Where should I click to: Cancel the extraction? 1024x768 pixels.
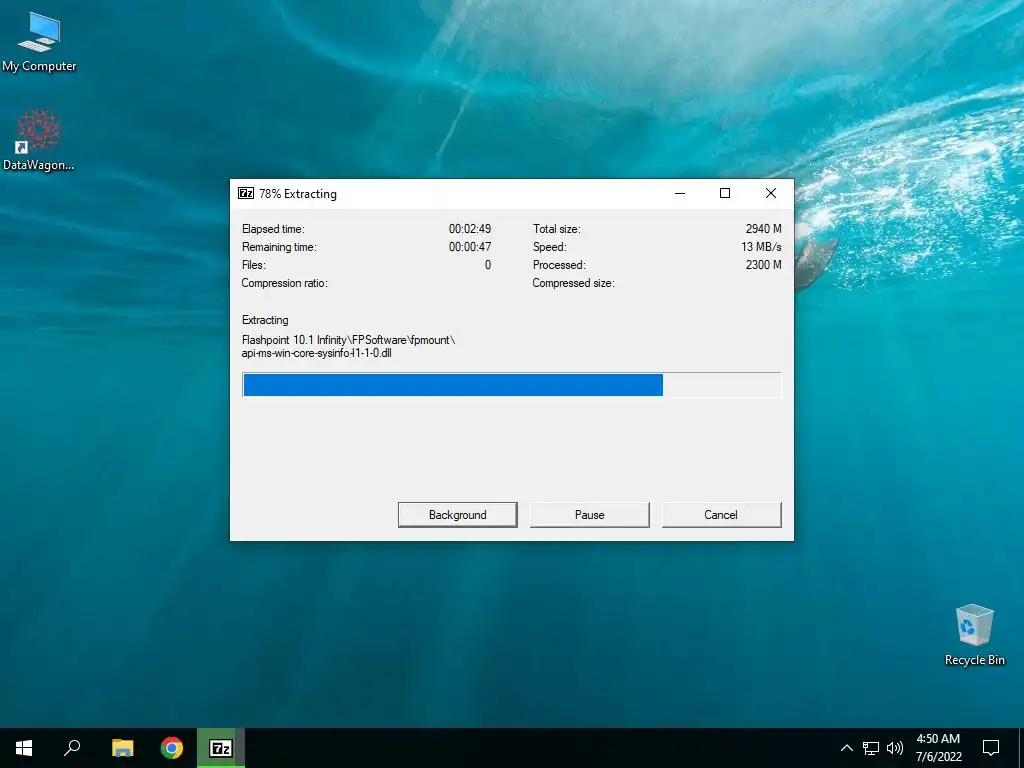pos(721,515)
